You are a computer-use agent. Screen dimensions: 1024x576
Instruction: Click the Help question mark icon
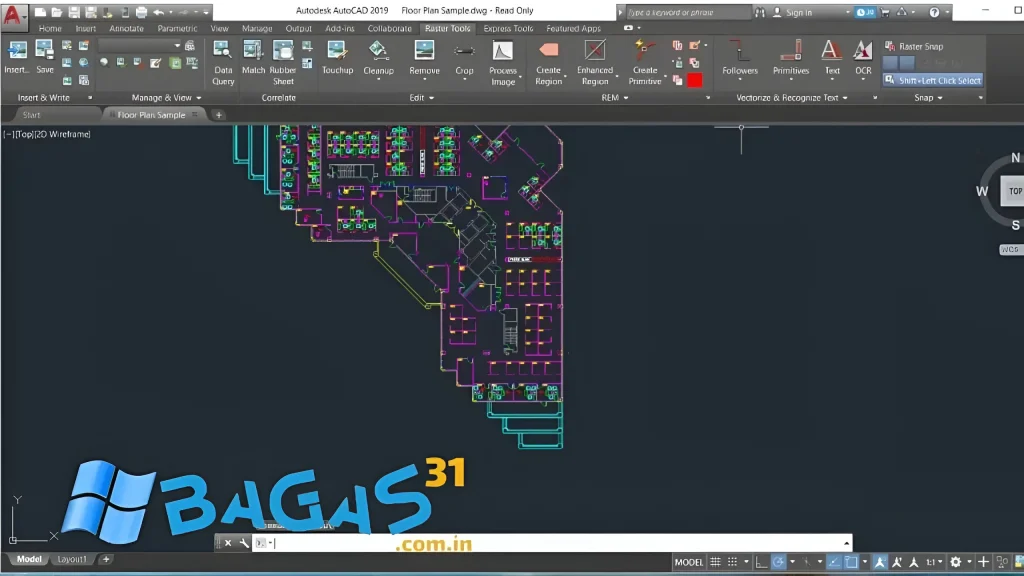click(935, 12)
